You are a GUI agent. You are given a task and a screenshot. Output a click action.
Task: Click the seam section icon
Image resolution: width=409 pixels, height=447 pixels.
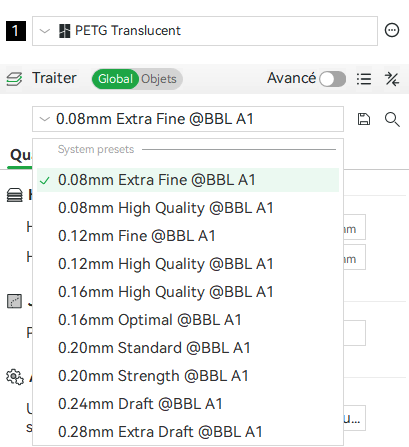(x=14, y=301)
